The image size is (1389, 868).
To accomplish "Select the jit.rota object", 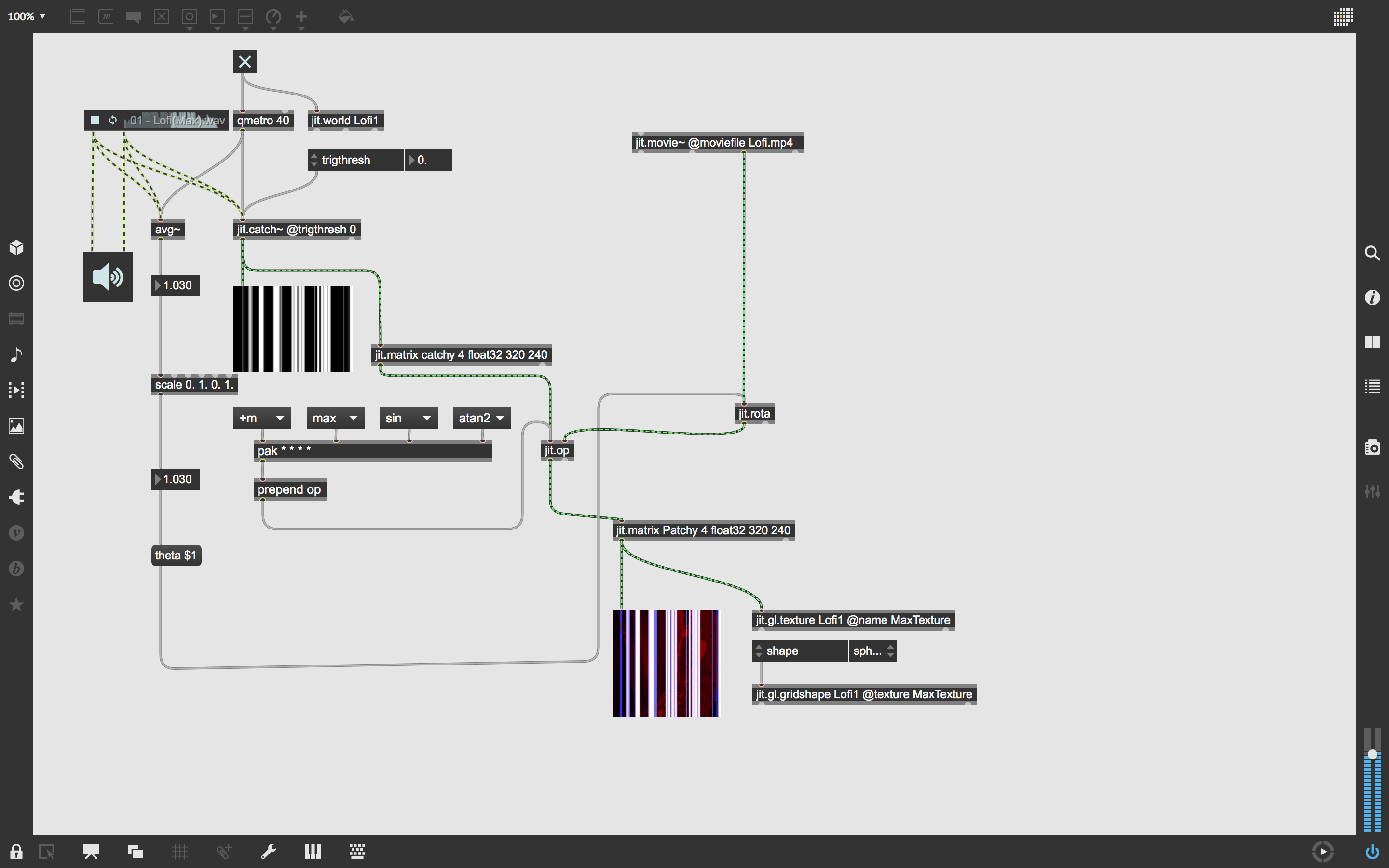I will pos(755,414).
